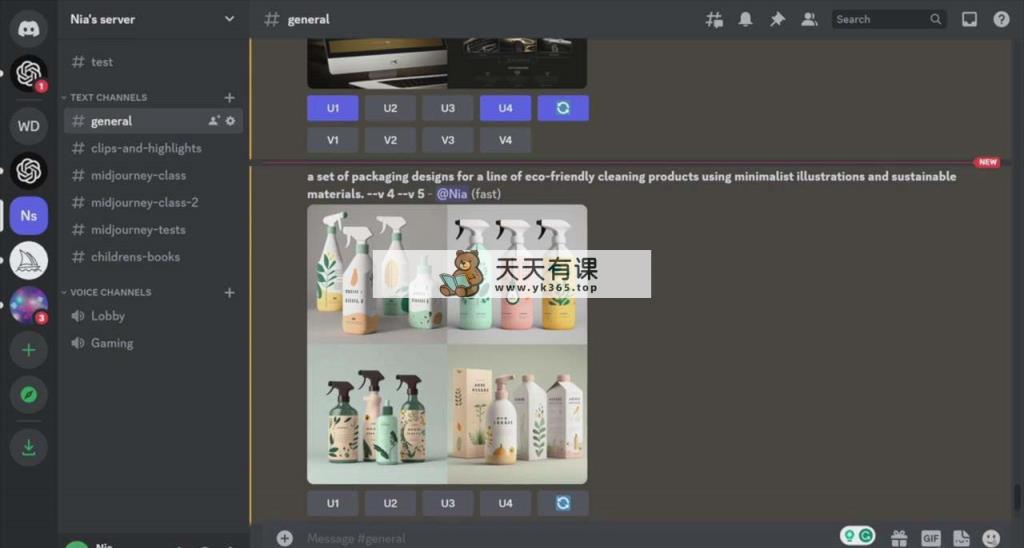Viewport: 1024px width, 548px height.
Task: Toggle the member list icon
Action: (809, 20)
